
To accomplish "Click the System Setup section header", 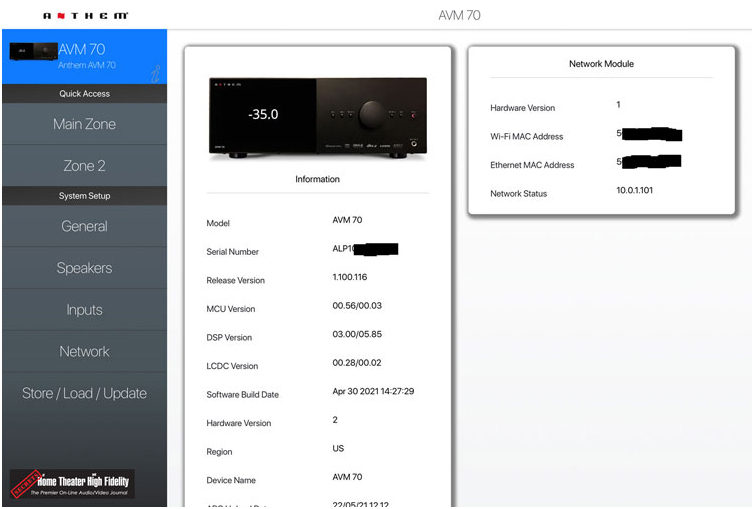I will [x=84, y=196].
